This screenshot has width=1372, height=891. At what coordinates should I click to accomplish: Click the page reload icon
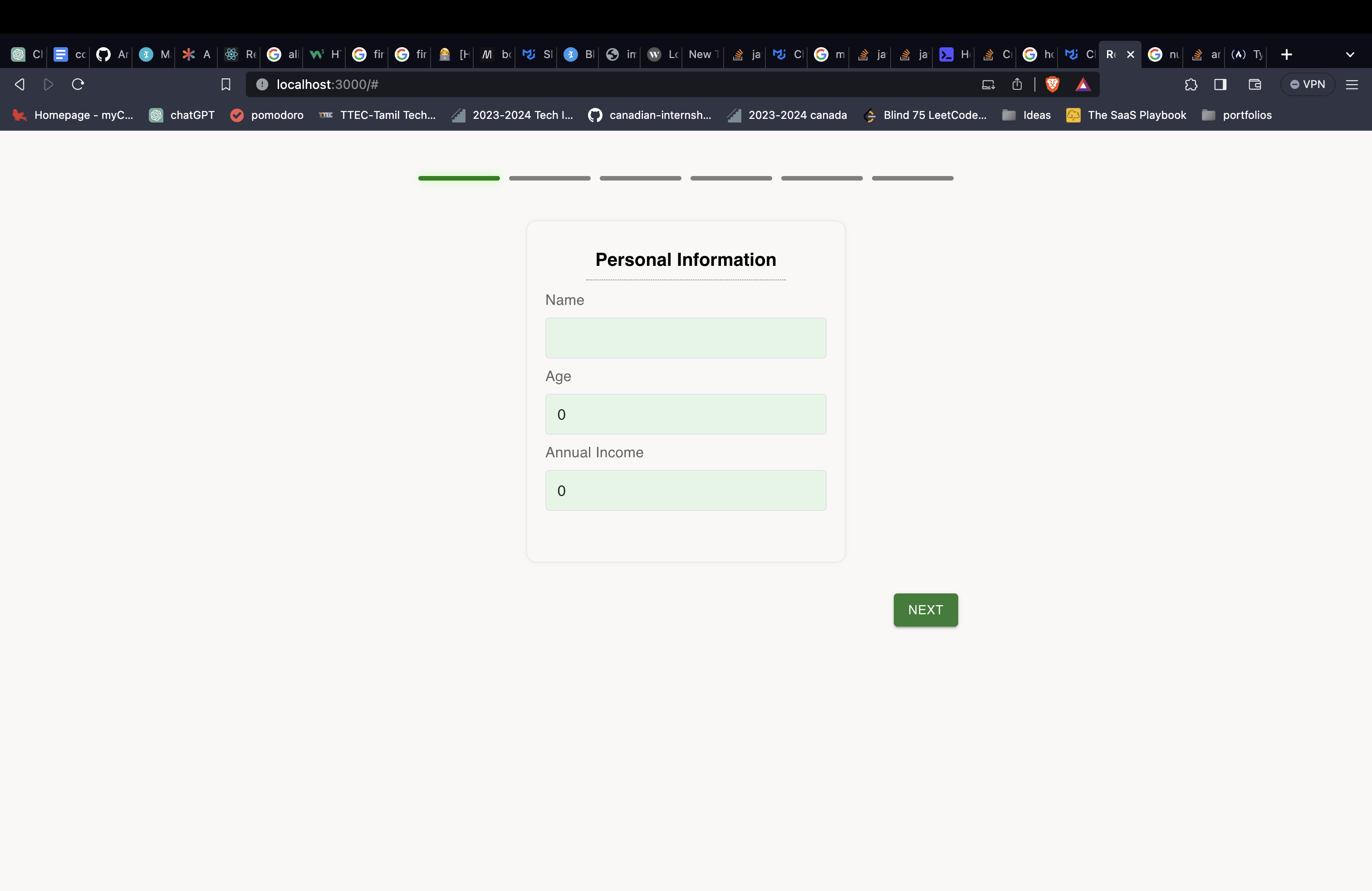[x=78, y=85]
